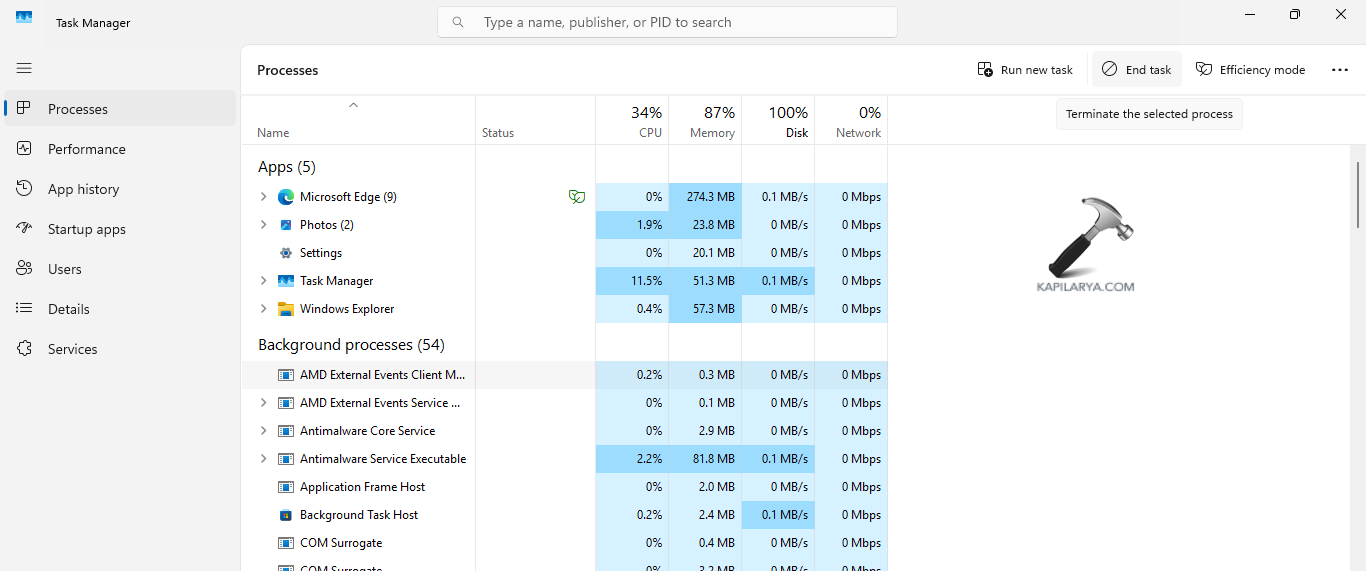Open the Performance page
The image size is (1366, 571).
[87, 149]
